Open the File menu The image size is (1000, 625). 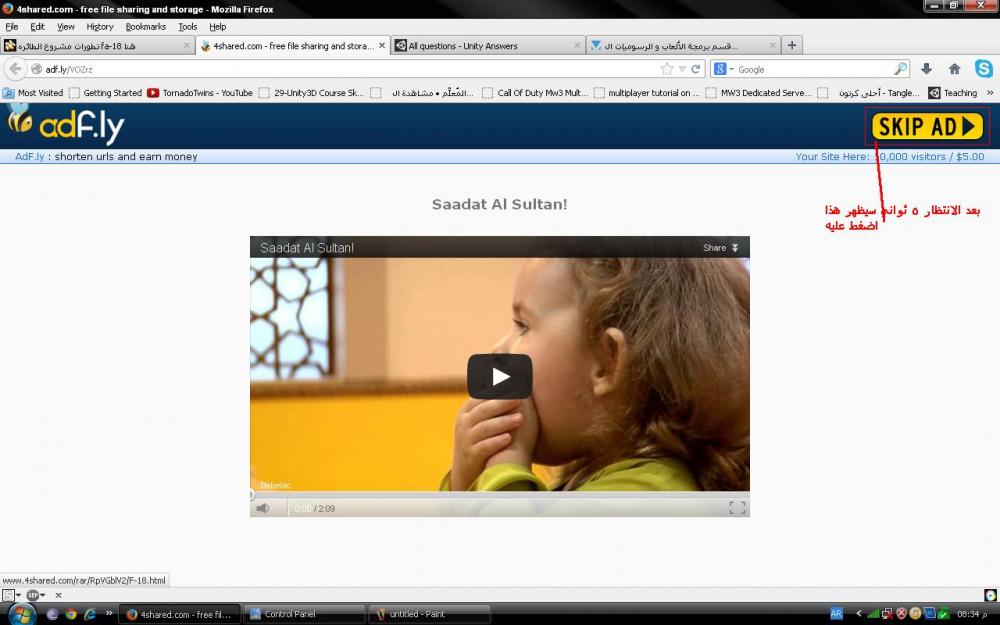click(11, 27)
